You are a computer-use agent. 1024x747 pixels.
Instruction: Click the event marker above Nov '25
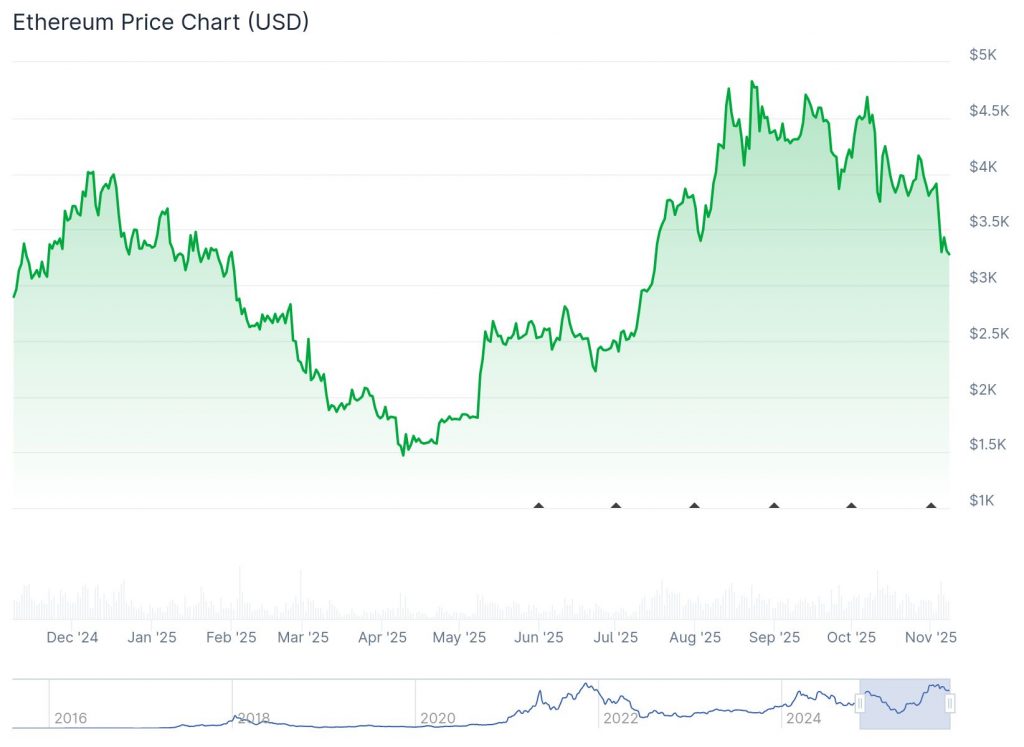point(931,505)
